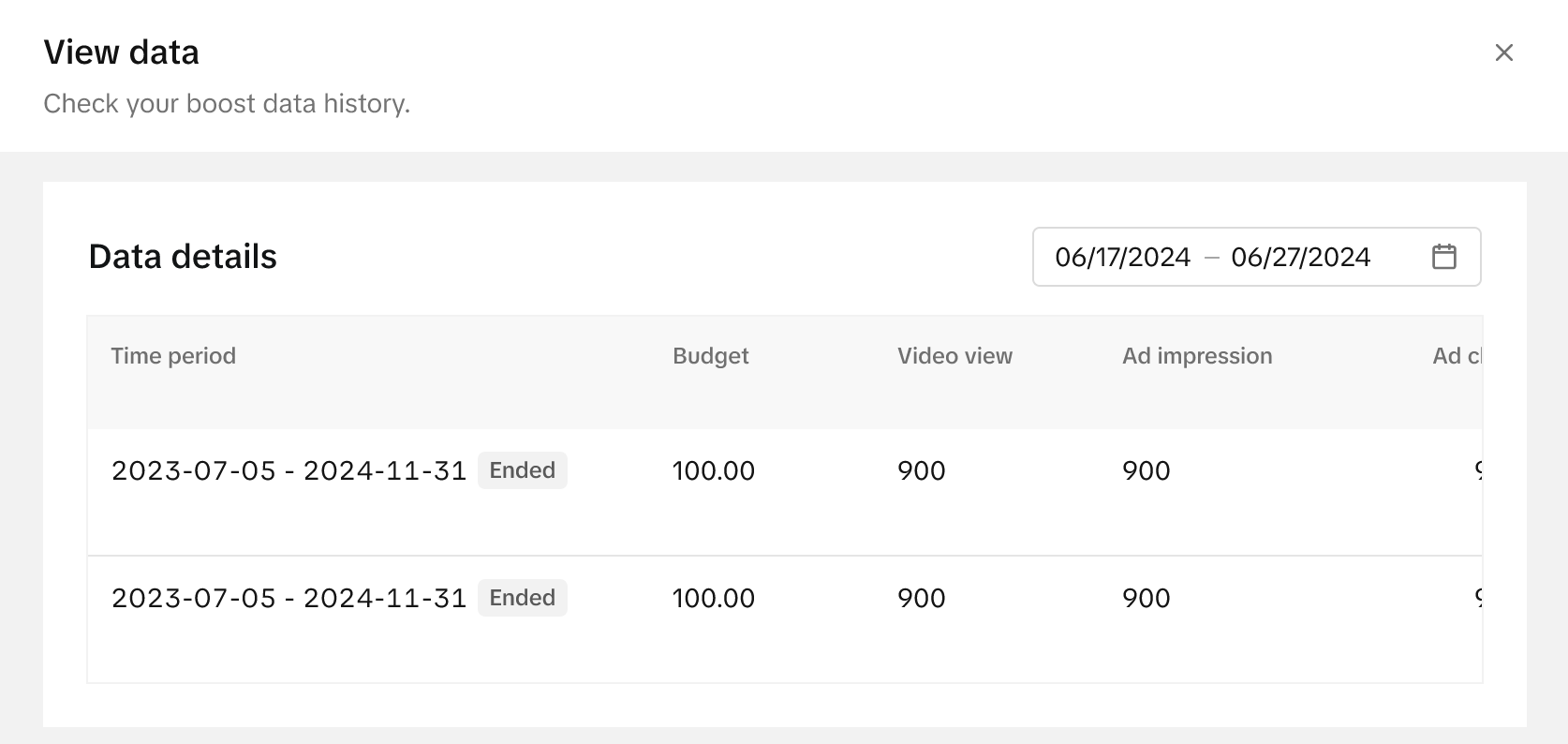Click the first row's ad impression count
Image resolution: width=1568 pixels, height=744 pixels.
tap(1146, 470)
